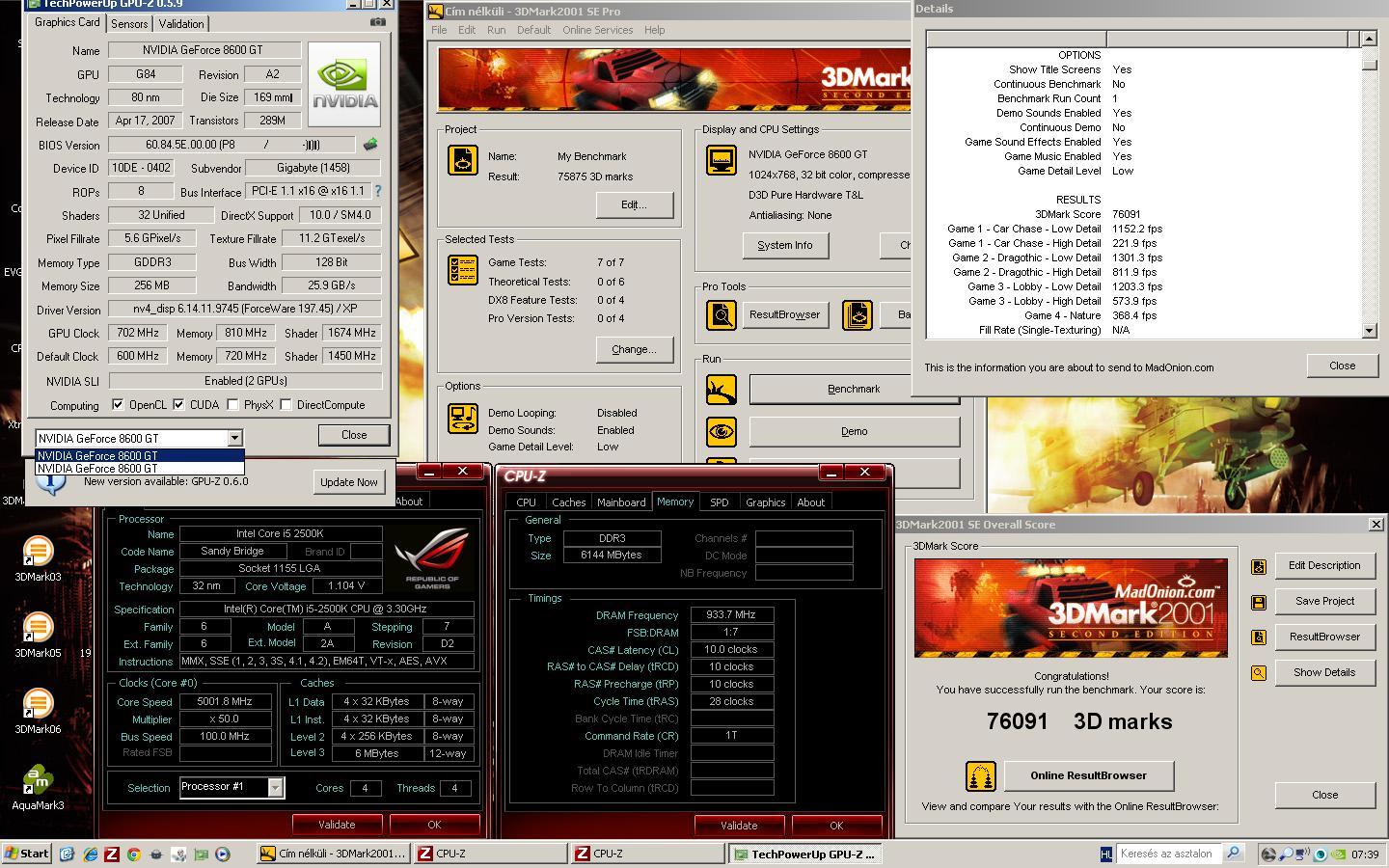Viewport: 1389px width, 868px height.
Task: Select the second GeForce 8600 GT list entry
Action: [140, 468]
